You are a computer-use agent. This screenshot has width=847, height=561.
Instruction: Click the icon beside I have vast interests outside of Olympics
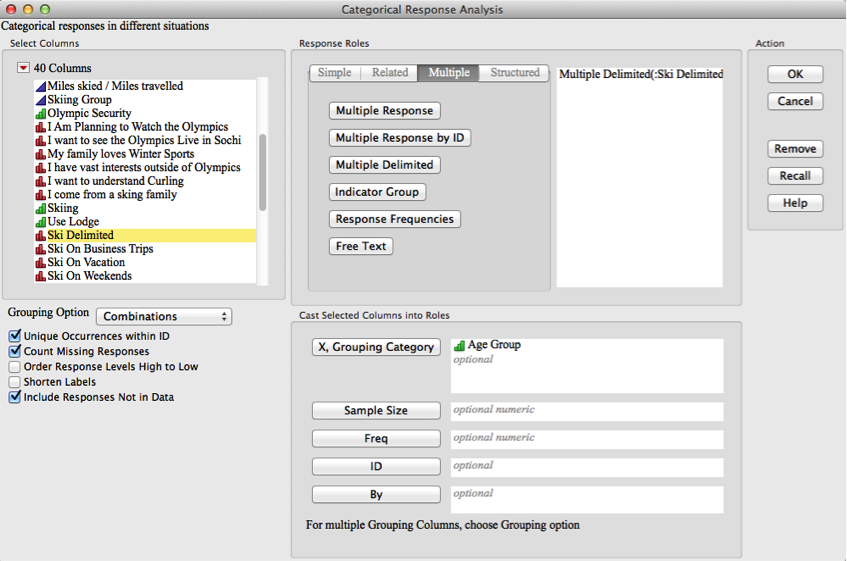coord(41,167)
